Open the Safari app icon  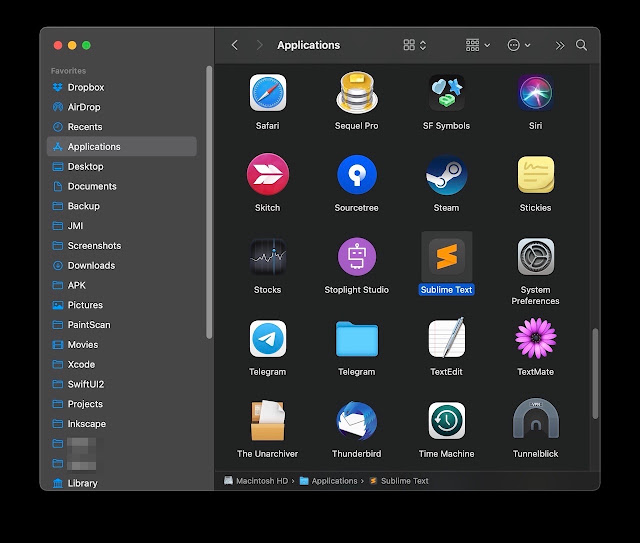coord(268,93)
